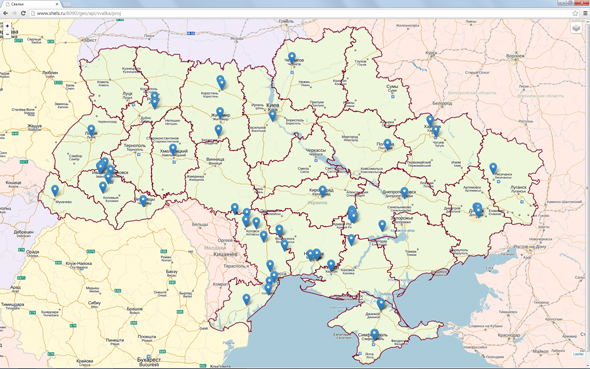Screen dimensions: 590x369
Task: Click the marker near Simferopol in Crimea
Action: point(374,334)
